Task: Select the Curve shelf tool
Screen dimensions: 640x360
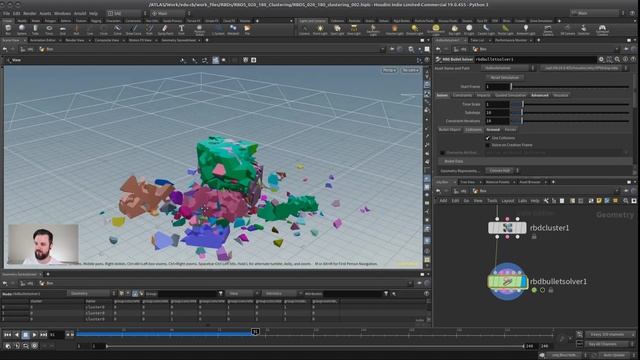Action: click(x=117, y=29)
